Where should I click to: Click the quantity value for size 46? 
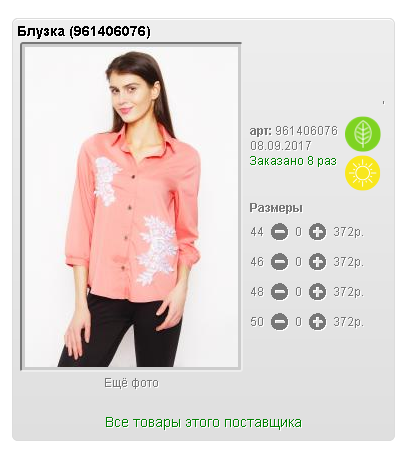[298, 262]
